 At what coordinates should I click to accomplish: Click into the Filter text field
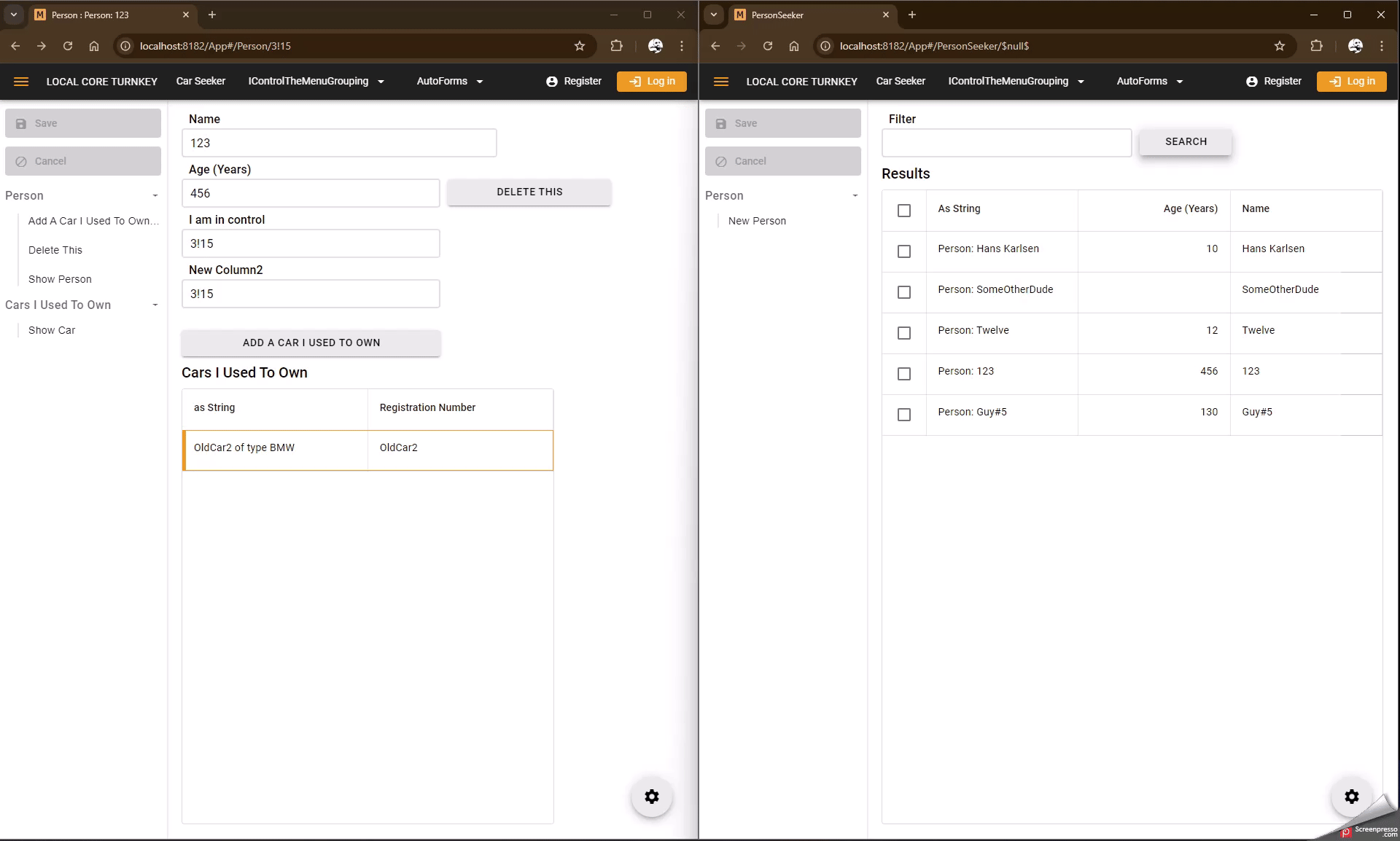pos(1006,143)
